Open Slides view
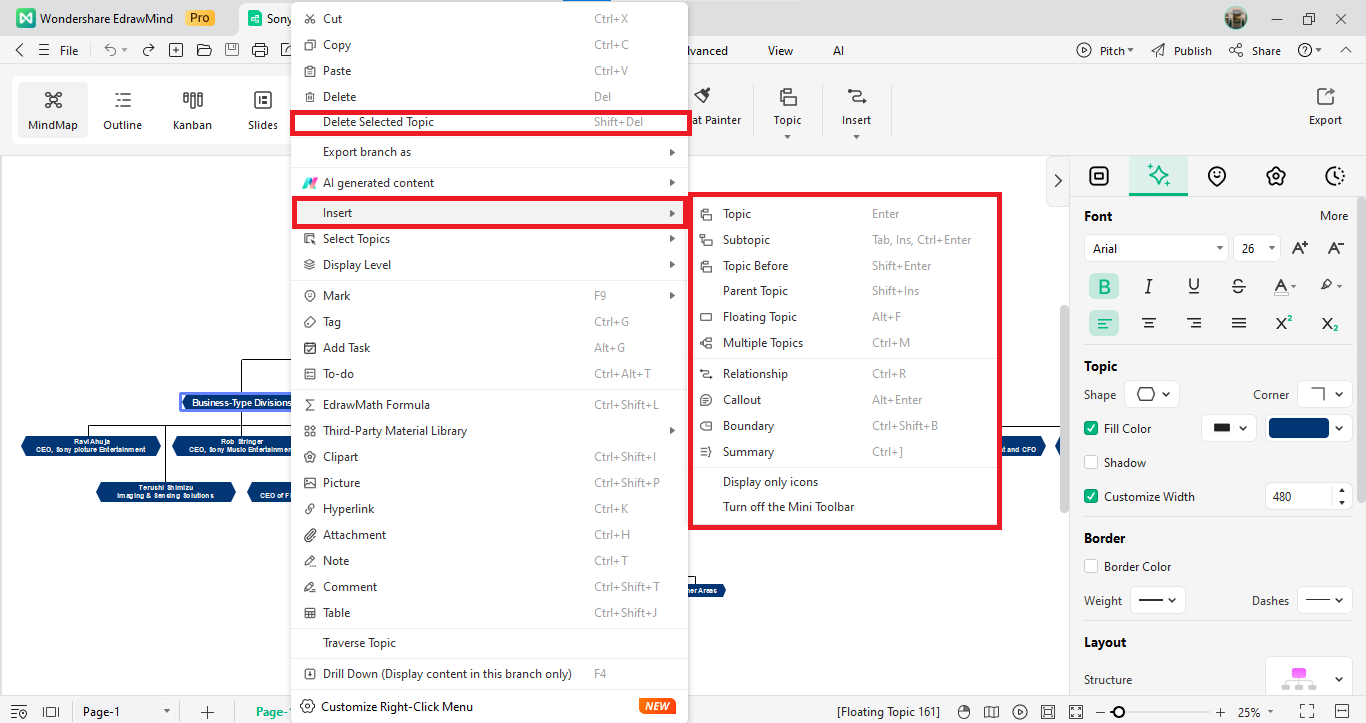Image resolution: width=1366 pixels, height=723 pixels. tap(262, 110)
